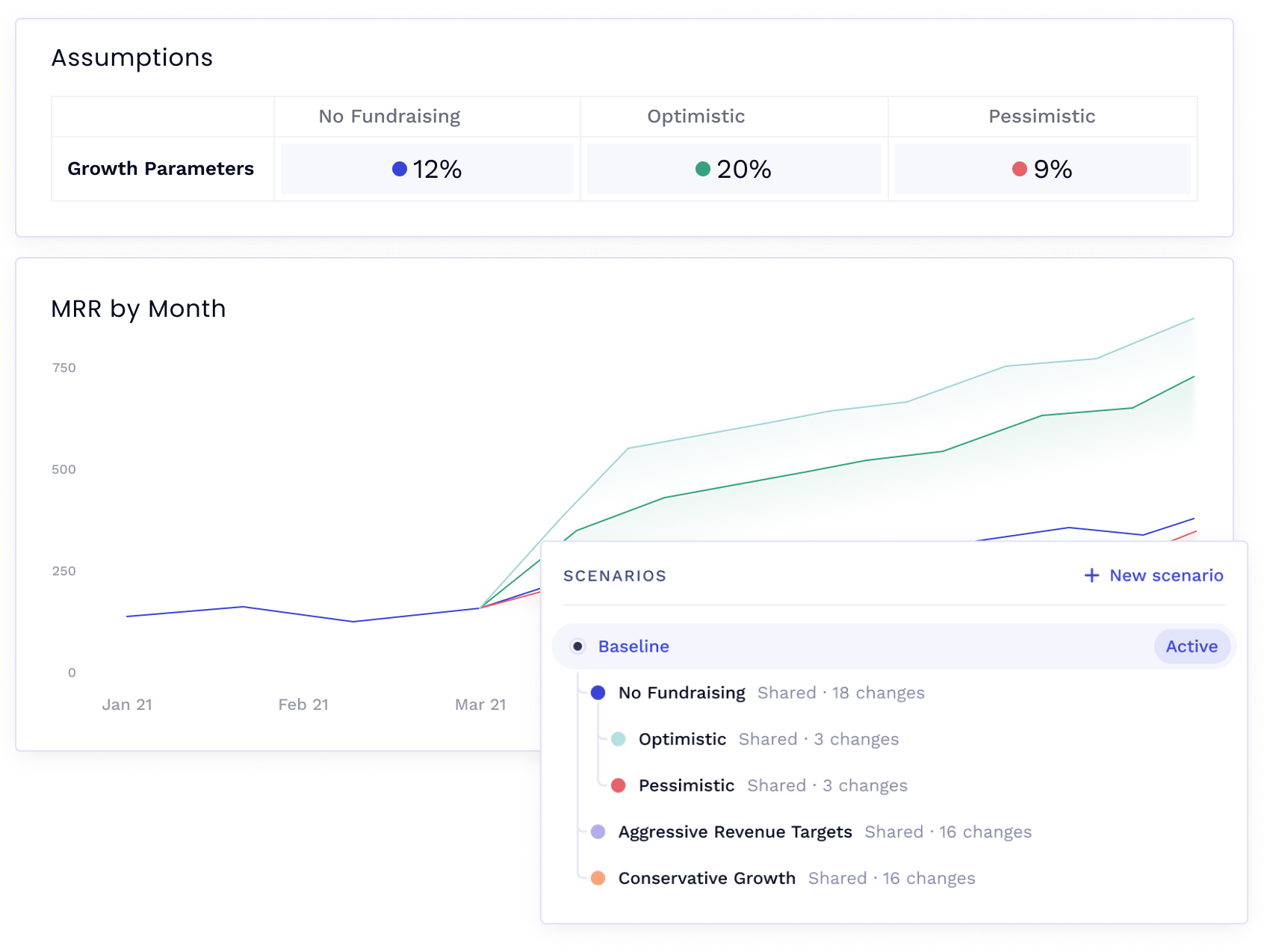Click the Growth Parameters row label
Image resolution: width=1270 pixels, height=952 pixels.
point(161,169)
